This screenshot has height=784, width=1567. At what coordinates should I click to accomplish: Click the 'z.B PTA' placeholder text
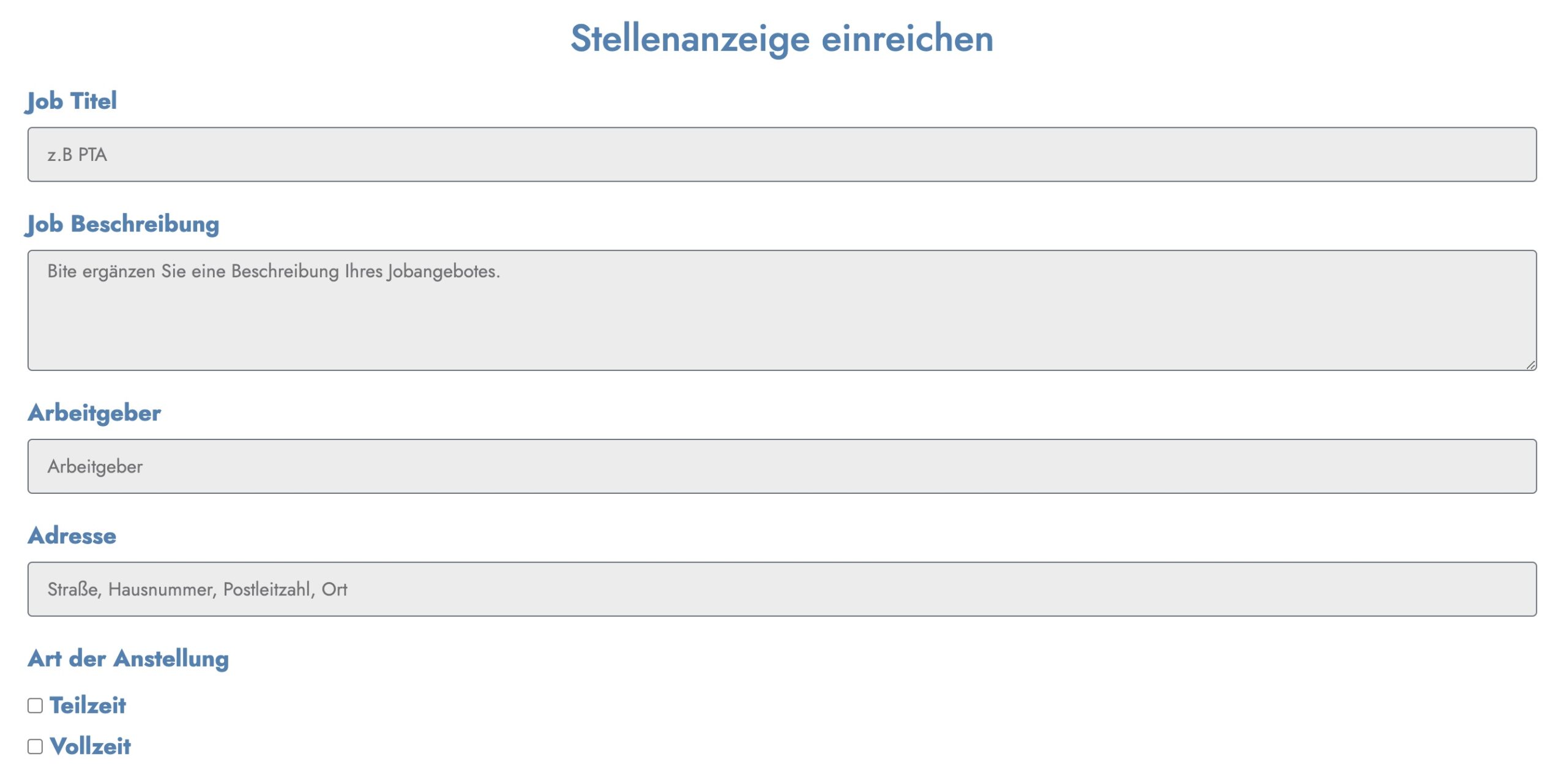point(77,155)
